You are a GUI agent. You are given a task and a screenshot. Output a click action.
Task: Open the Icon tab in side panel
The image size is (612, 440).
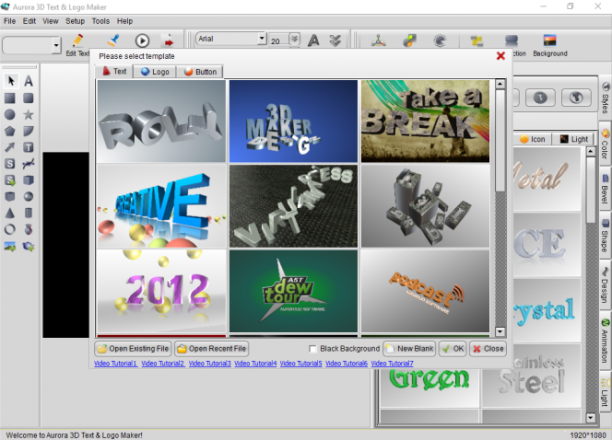click(x=532, y=139)
